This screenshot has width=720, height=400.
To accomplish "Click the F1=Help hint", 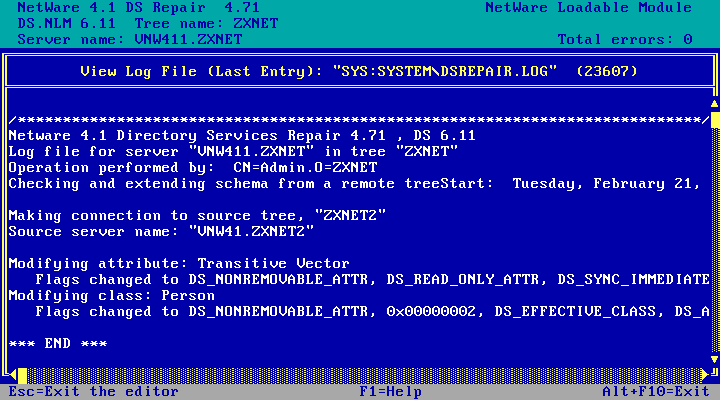I will point(390,391).
